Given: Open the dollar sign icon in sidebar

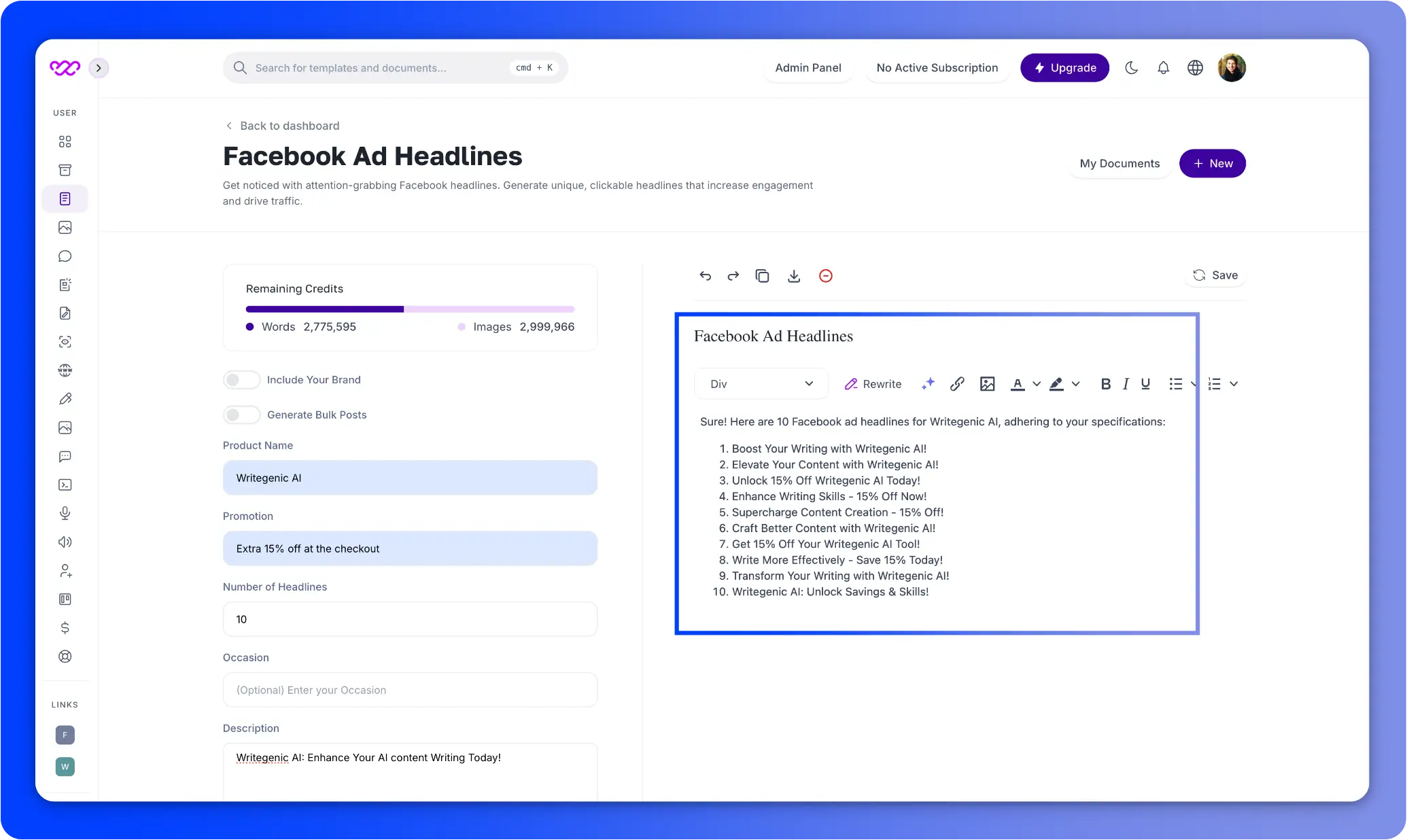Looking at the screenshot, I should (65, 627).
